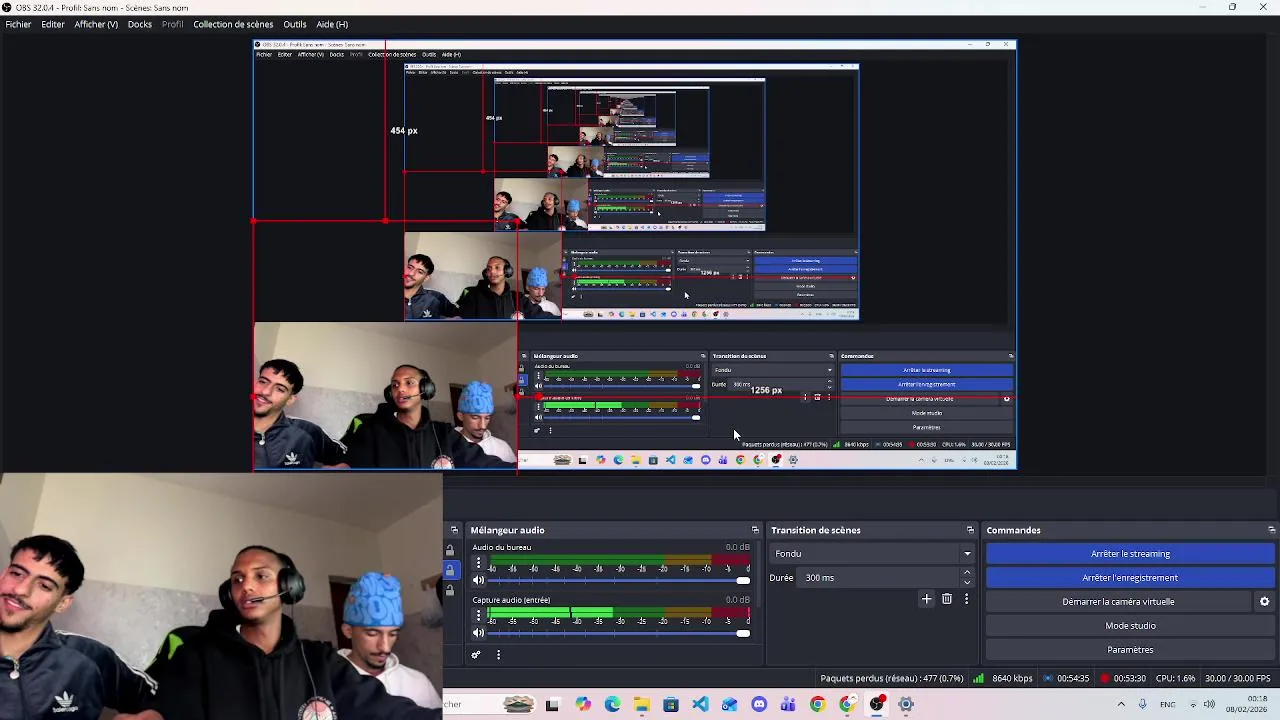
Task: Open Visual Studio Code from taskbar
Action: click(700, 705)
